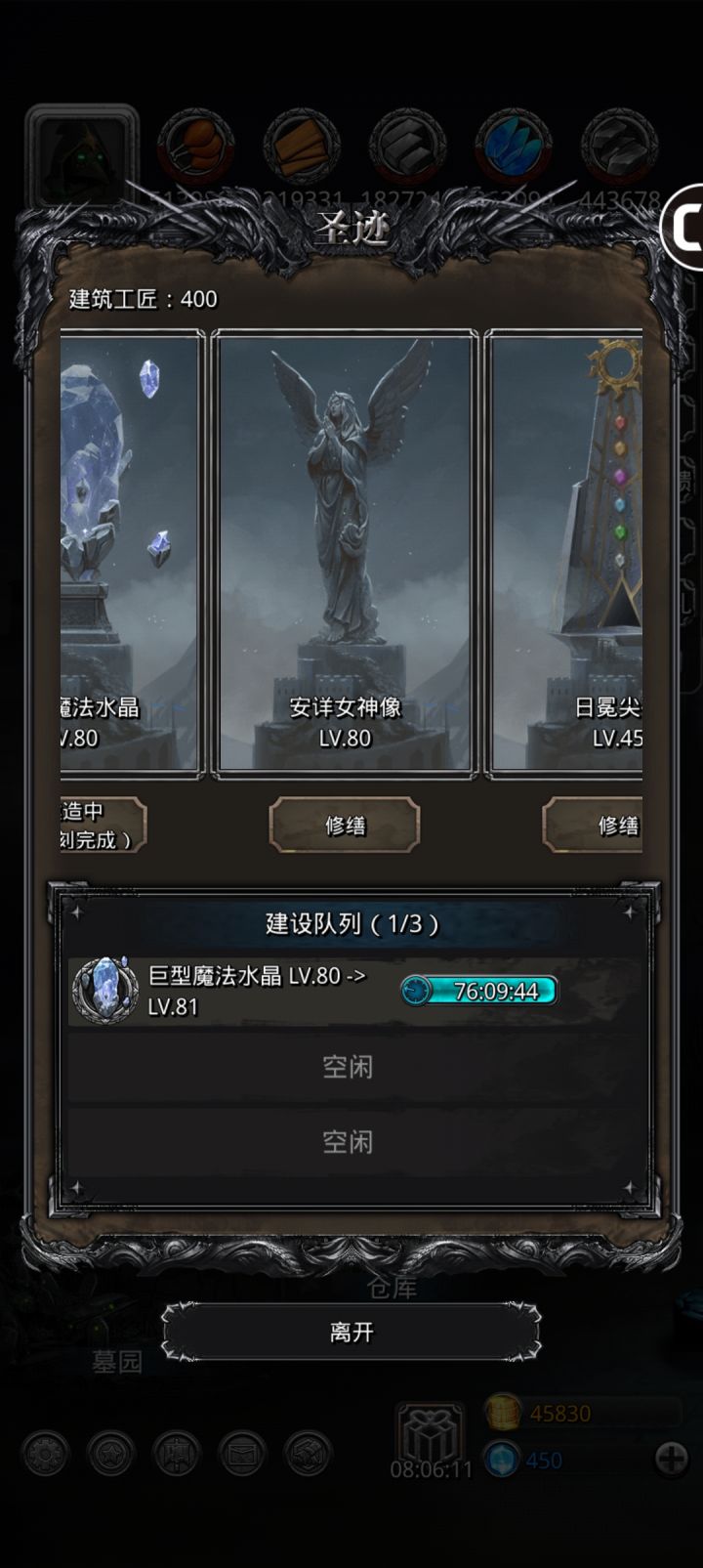703x1568 pixels.
Task: Open the hooded character avatar portrait
Action: (x=81, y=154)
